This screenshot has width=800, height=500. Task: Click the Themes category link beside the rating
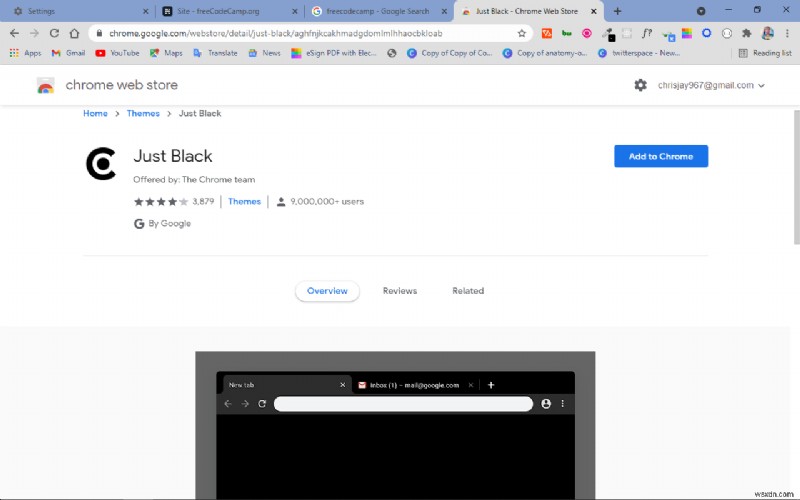244,202
